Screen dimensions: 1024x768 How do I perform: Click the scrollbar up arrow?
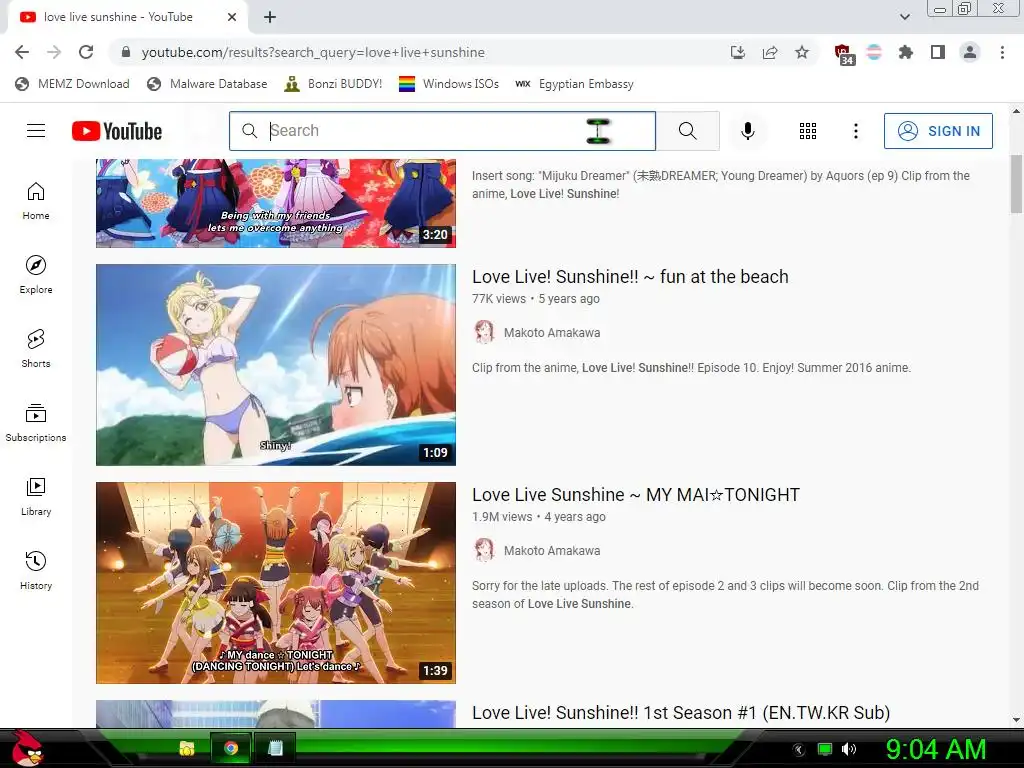coord(1016,111)
